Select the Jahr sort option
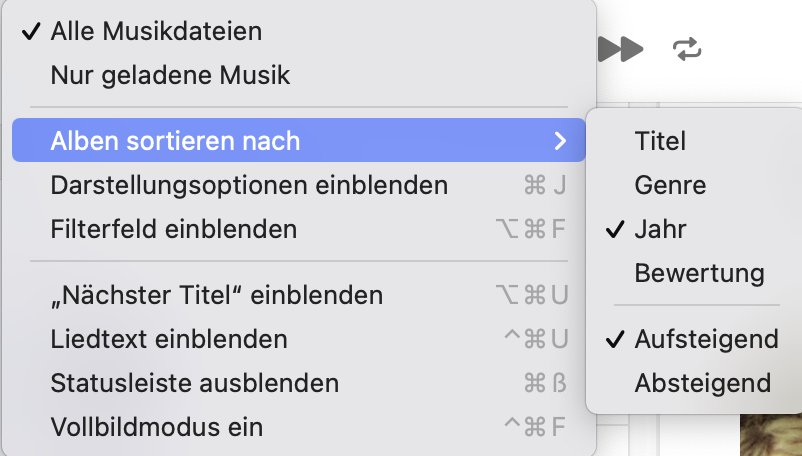Image resolution: width=802 pixels, height=456 pixels. pyautogui.click(x=660, y=229)
